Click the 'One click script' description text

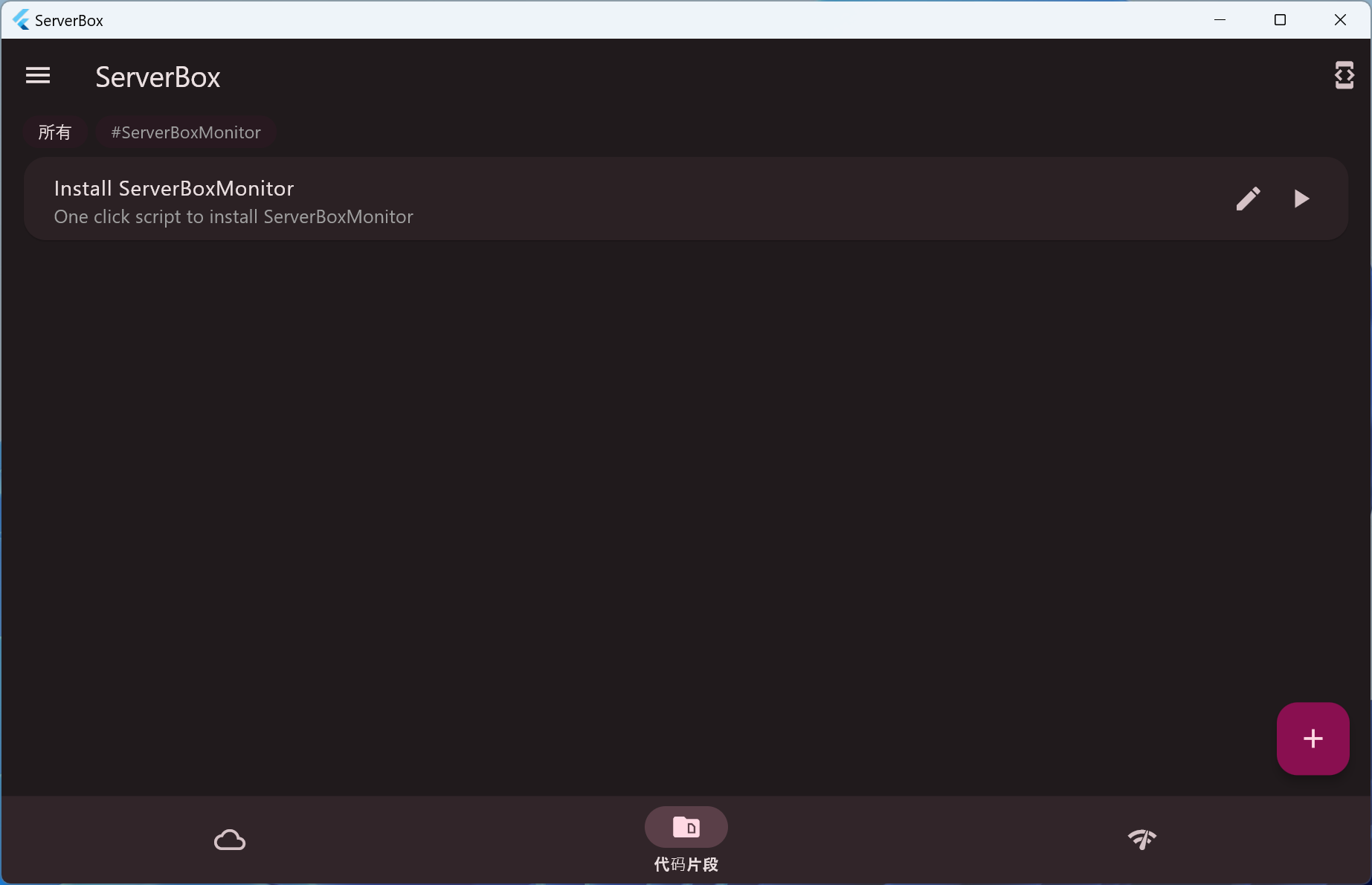(234, 216)
